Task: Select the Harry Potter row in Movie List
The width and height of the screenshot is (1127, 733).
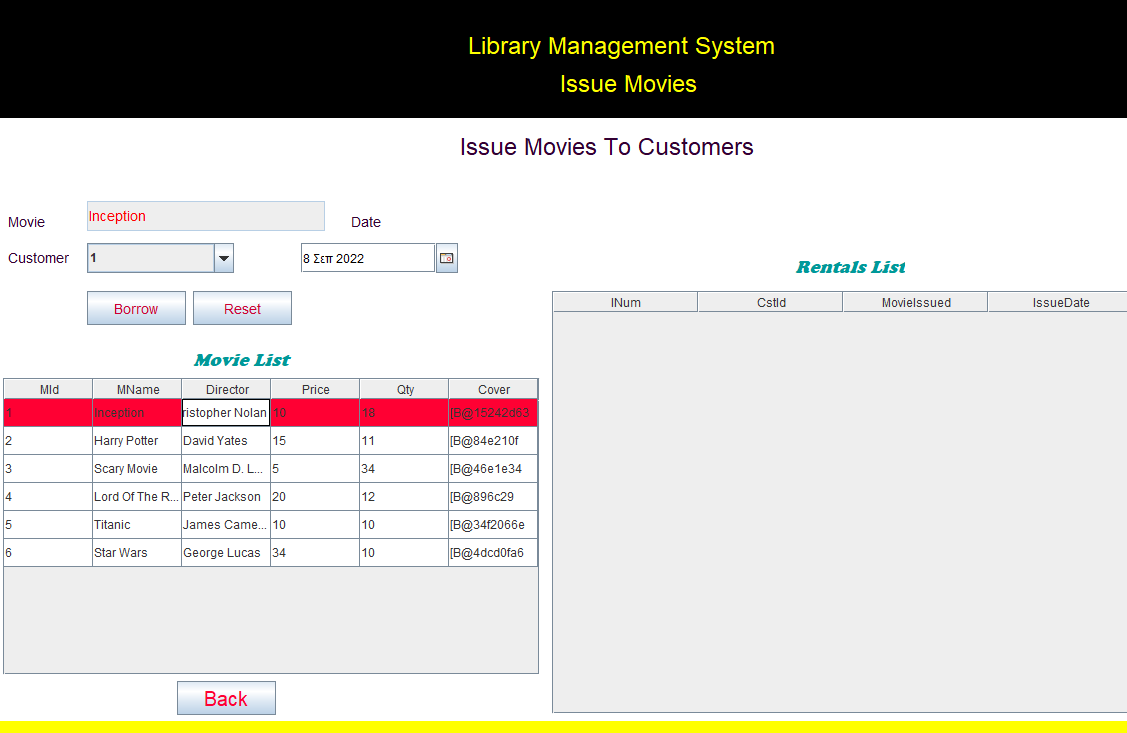Action: click(137, 440)
